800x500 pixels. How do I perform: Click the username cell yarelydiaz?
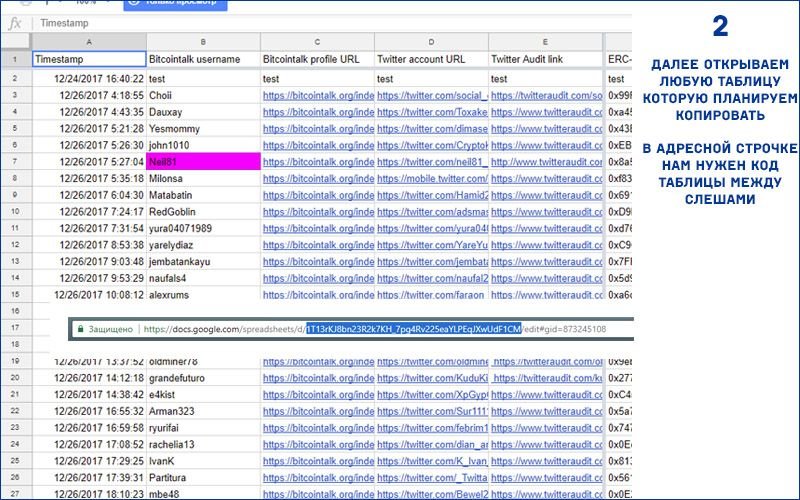click(203, 245)
